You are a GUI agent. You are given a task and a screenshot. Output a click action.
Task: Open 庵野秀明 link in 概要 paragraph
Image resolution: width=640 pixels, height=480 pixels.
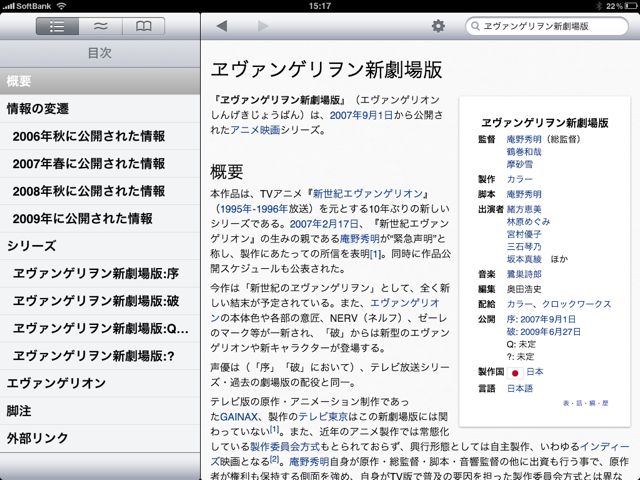(360, 238)
